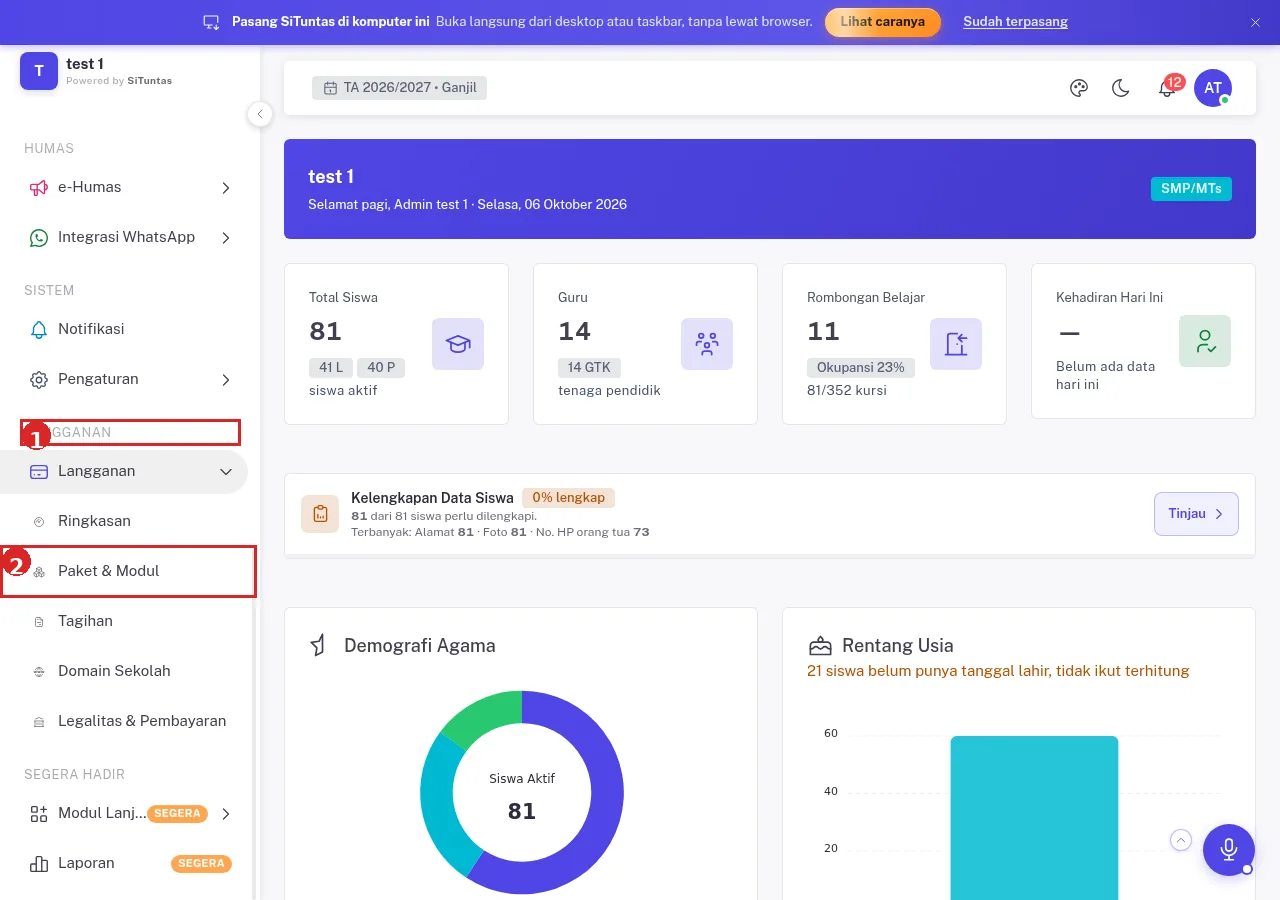This screenshot has height=900, width=1280.
Task: Click the user-check icon in Kehadiran Hari Ini
Action: coord(1205,341)
